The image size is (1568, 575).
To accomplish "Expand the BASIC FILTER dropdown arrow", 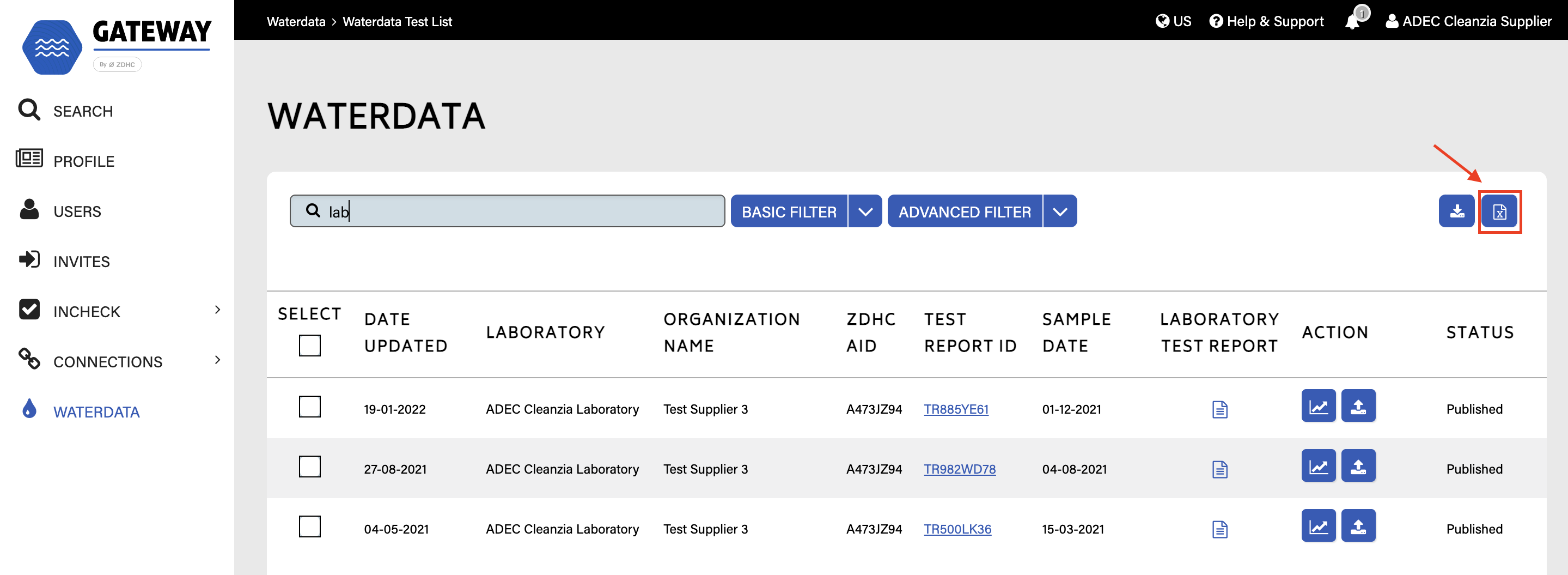I will point(865,211).
